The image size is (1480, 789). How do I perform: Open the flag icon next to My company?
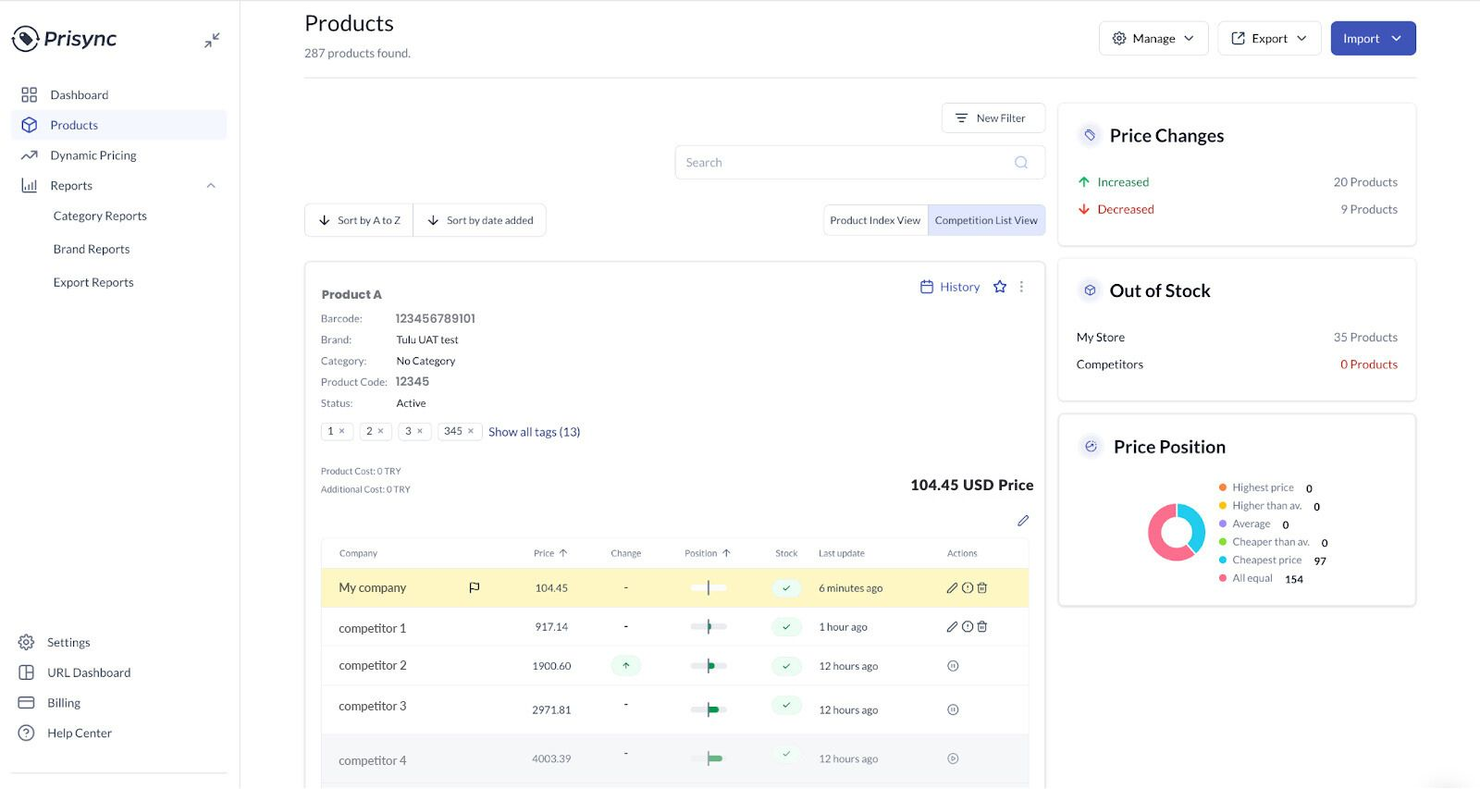click(x=475, y=588)
